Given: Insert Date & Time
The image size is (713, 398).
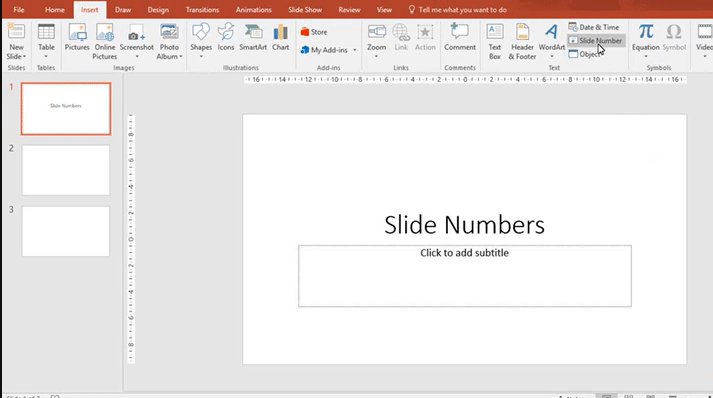Looking at the screenshot, I should (x=594, y=27).
